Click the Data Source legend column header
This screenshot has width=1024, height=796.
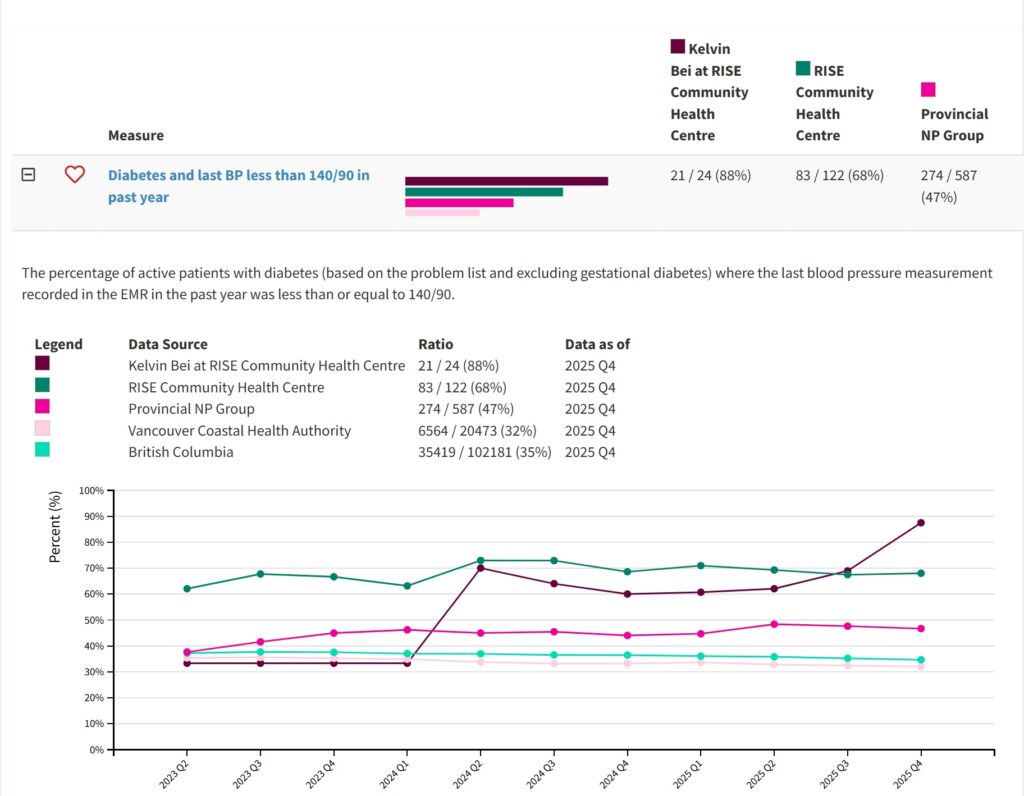pos(168,344)
